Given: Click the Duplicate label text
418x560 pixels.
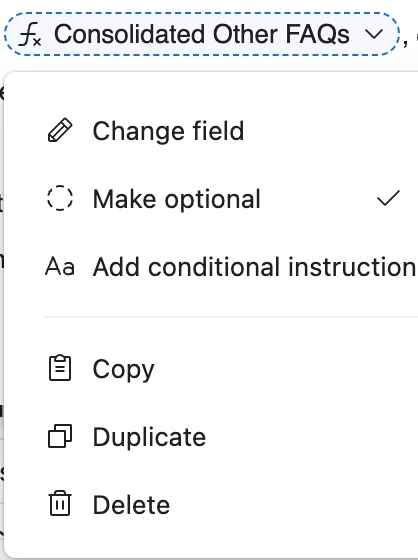Looking at the screenshot, I should (x=149, y=436).
